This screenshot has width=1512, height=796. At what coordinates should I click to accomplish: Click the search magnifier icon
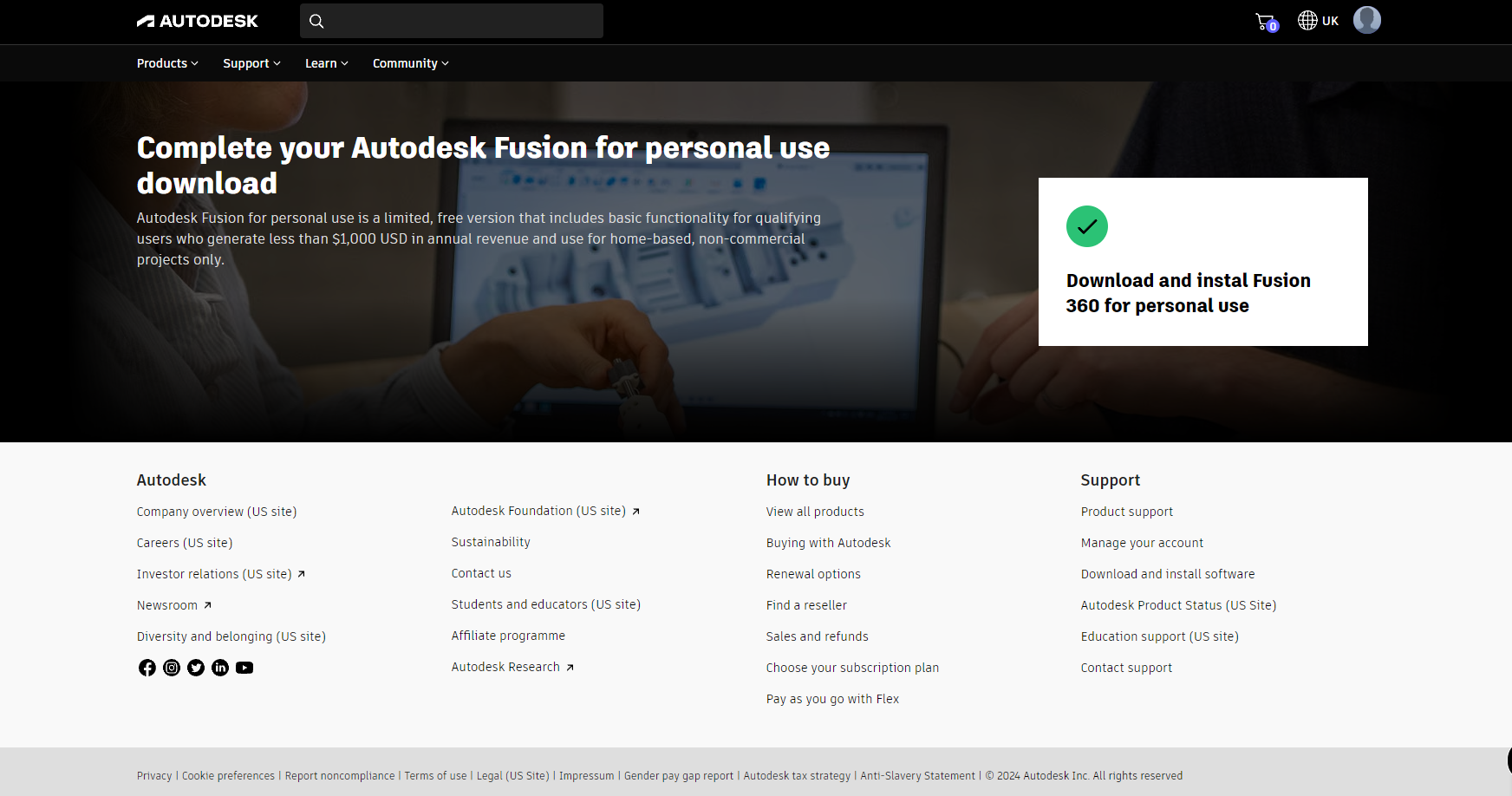[x=316, y=21]
